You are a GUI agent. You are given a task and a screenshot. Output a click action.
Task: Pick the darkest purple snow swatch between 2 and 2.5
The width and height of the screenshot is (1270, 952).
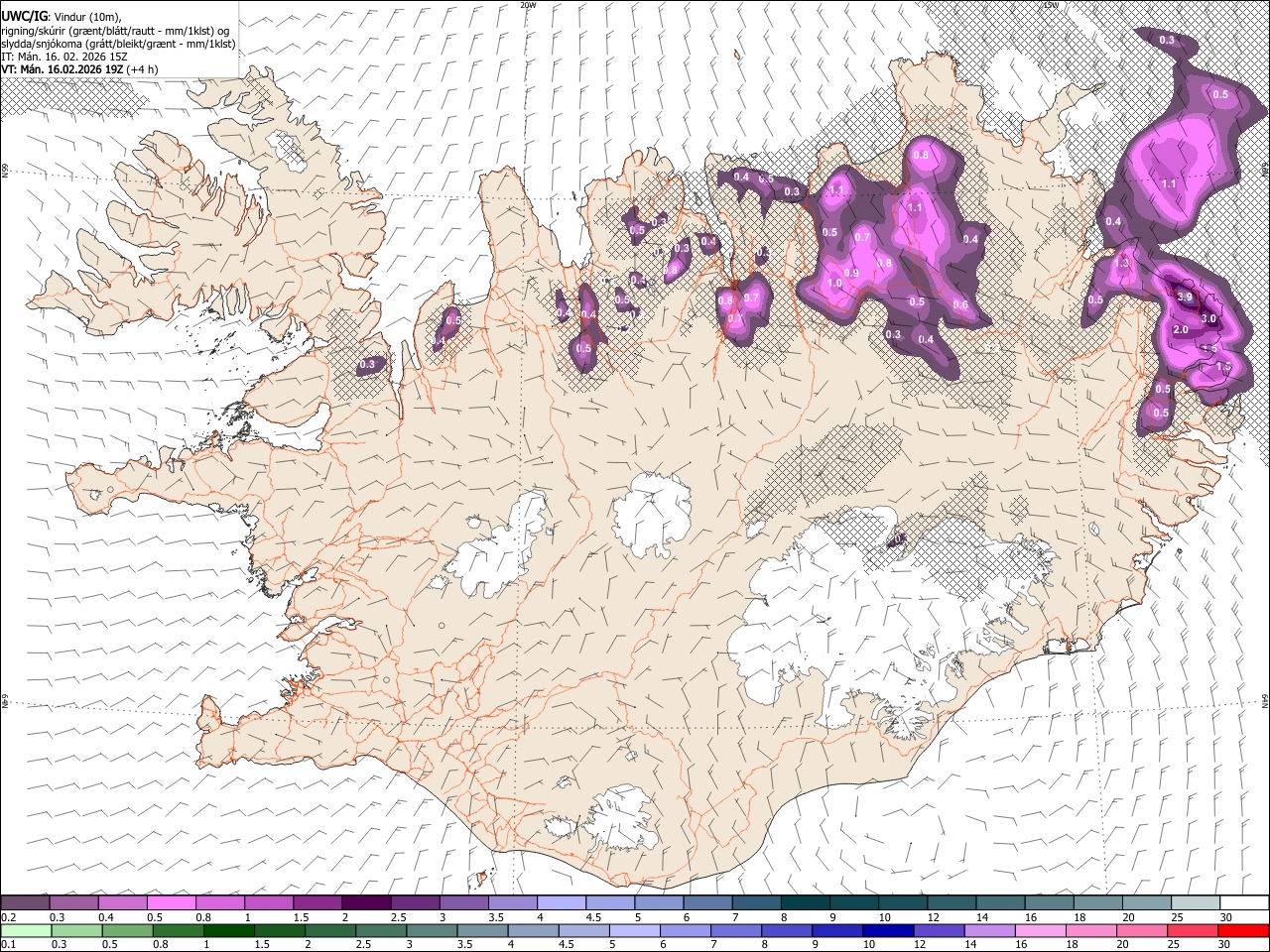365,902
